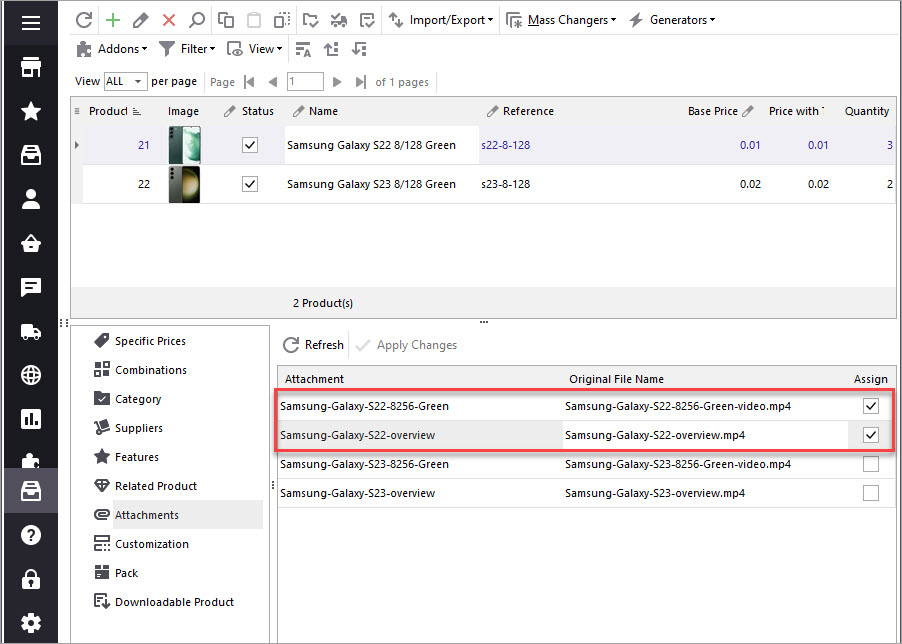Click the folder with checkmark icon
The image size is (902, 644).
[x=311, y=20]
